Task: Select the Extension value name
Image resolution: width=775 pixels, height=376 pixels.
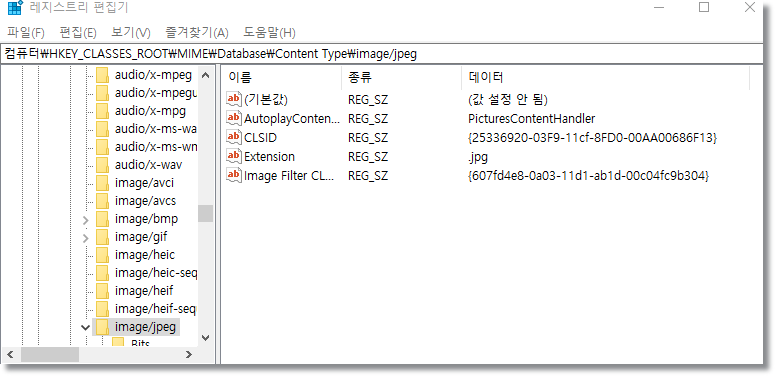Action: point(269,157)
